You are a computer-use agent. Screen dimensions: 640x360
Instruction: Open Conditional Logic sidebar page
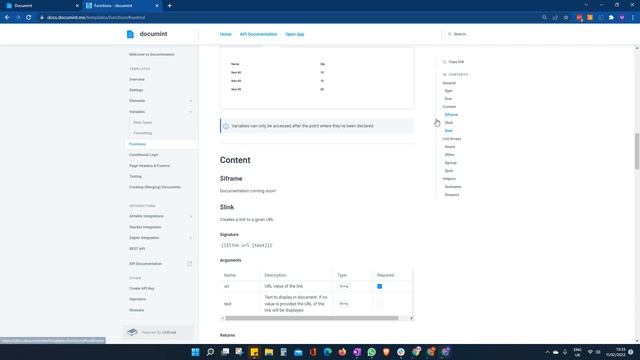click(x=144, y=155)
